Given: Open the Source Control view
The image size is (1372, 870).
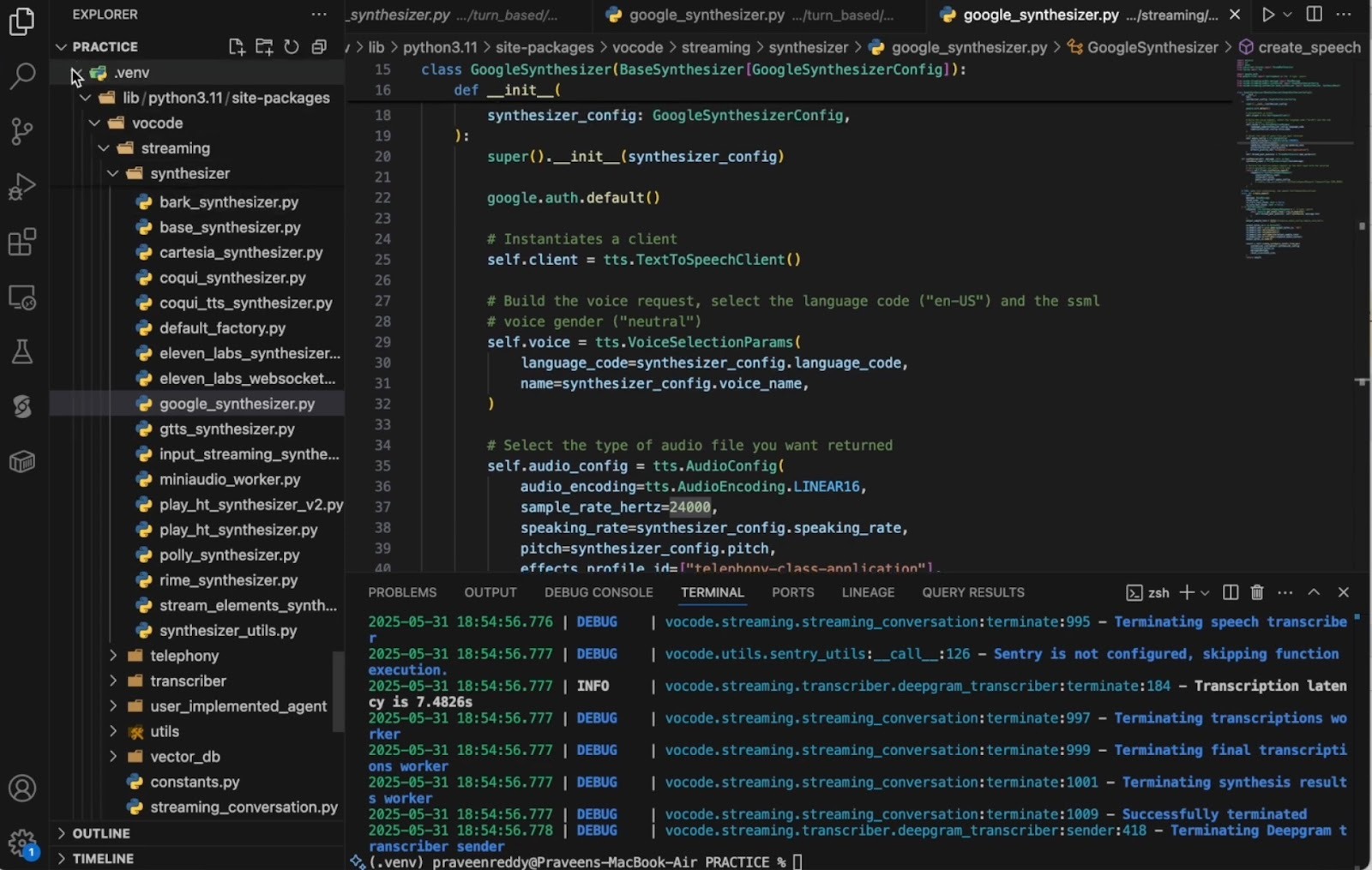Looking at the screenshot, I should (x=21, y=131).
